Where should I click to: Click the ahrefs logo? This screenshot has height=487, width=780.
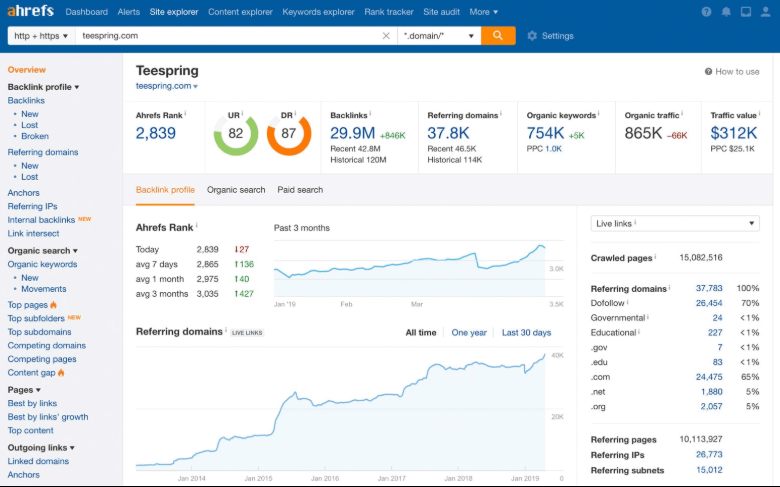coord(30,11)
